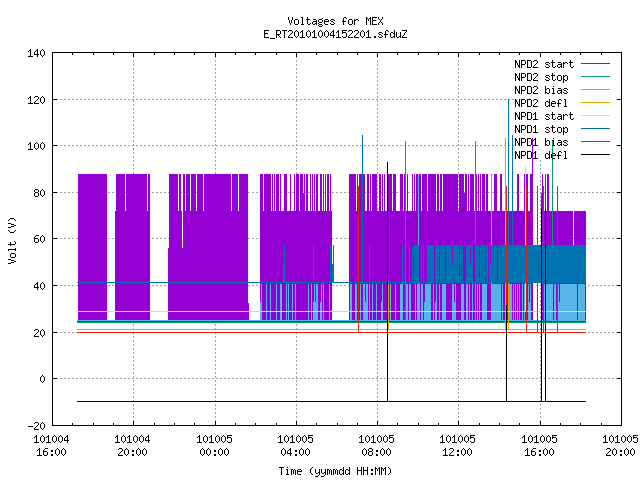Click the dark blue NPD1 stop legend line
The width and height of the screenshot is (640, 480).
click(596, 129)
